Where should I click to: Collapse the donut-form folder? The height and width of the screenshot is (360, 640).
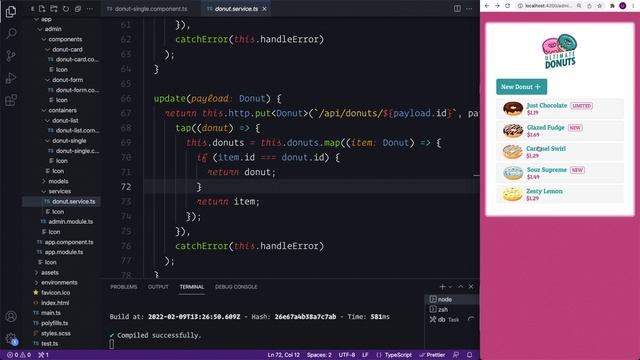67,80
